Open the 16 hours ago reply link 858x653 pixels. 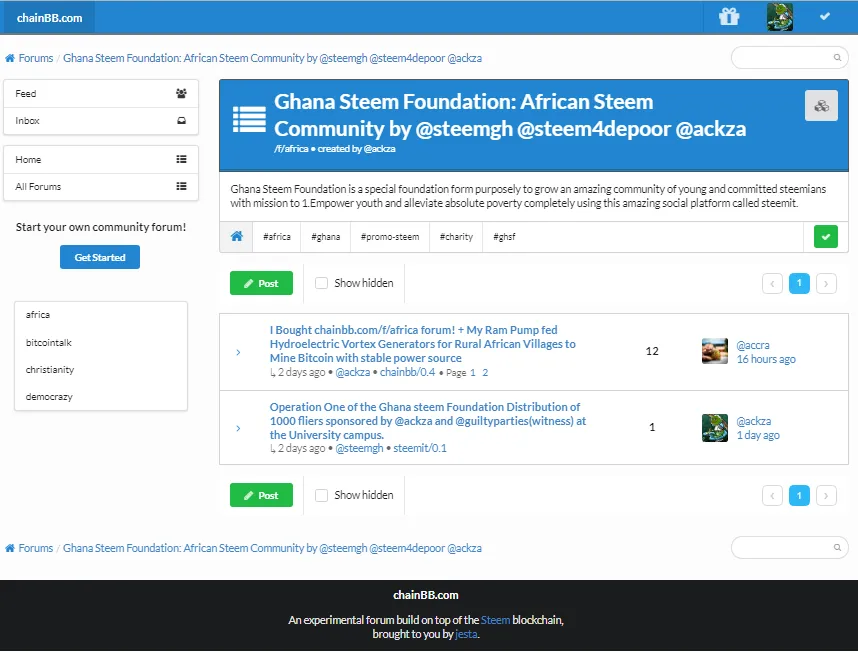pos(766,359)
